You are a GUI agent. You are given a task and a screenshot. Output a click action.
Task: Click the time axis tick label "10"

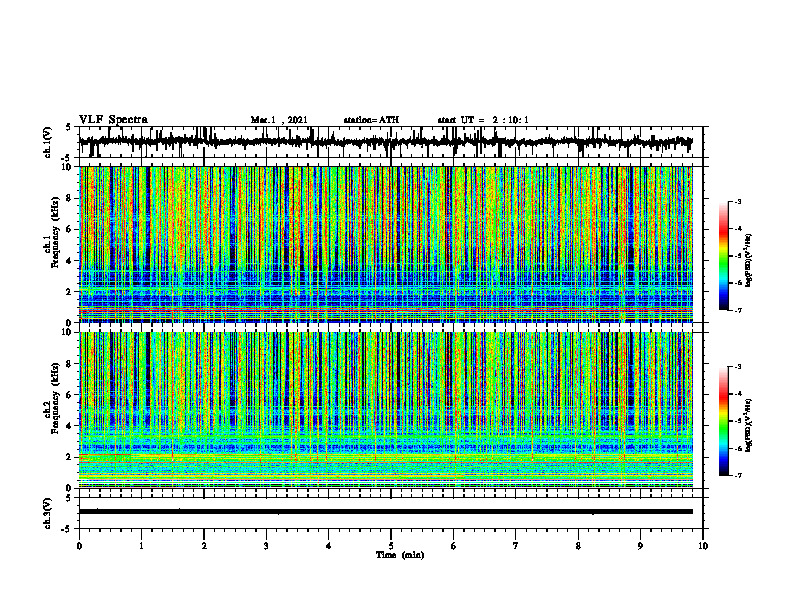tap(703, 546)
